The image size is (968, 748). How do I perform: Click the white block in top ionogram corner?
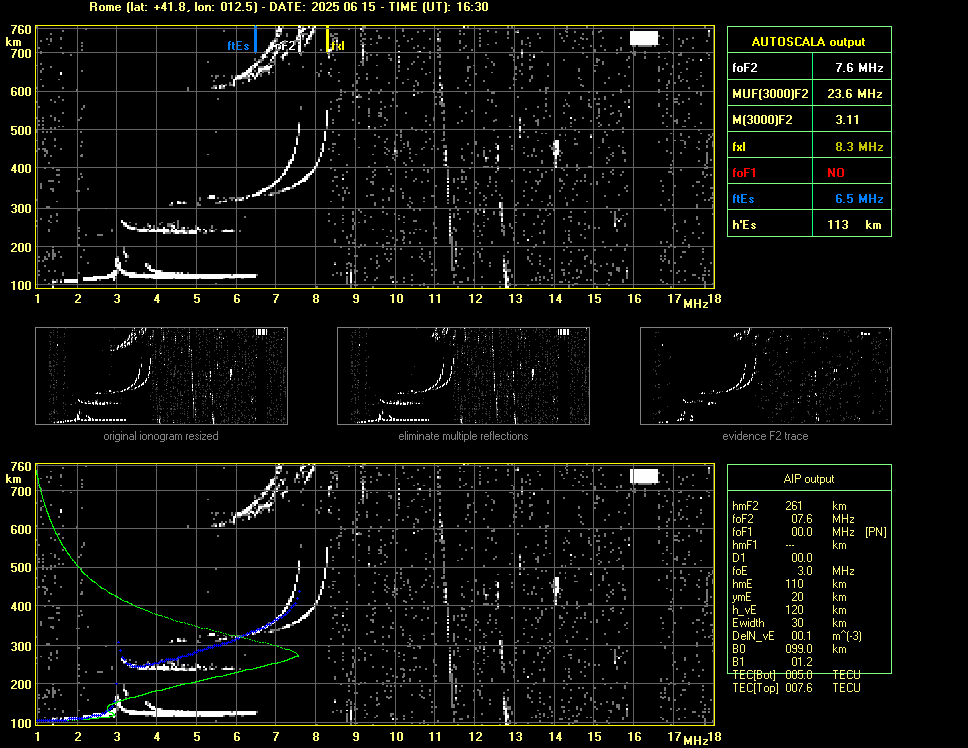(x=644, y=38)
